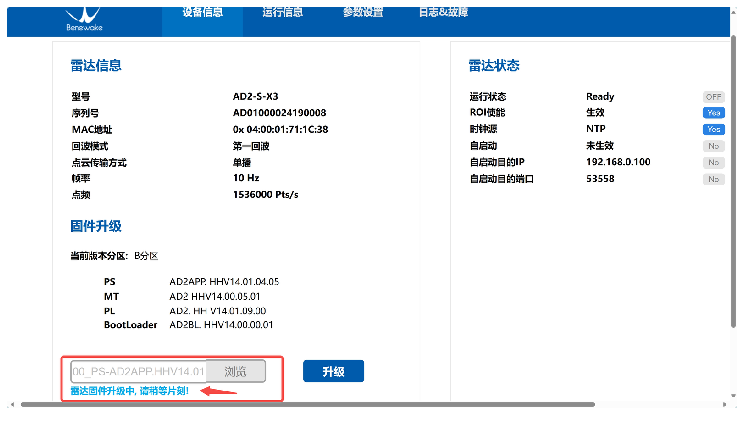Select the NTP clock source value

(x=596, y=129)
